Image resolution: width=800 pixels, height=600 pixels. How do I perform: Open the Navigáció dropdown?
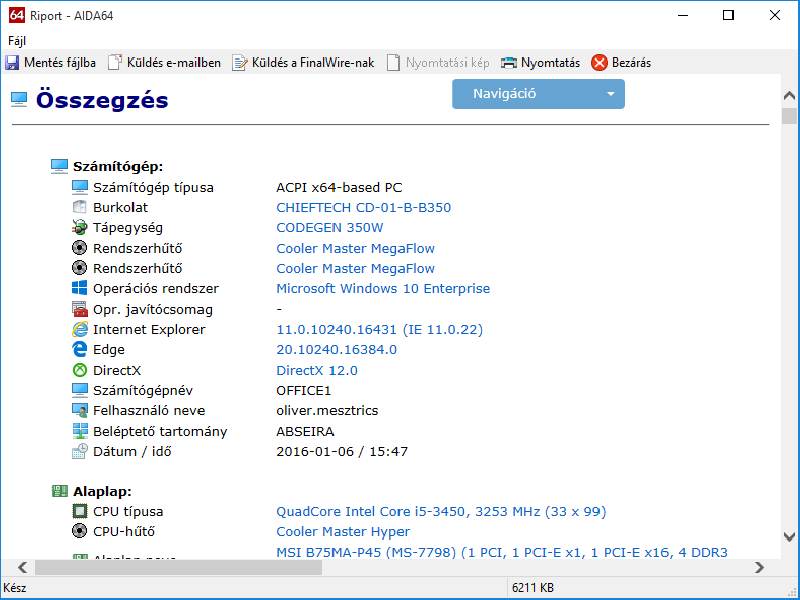click(538, 94)
